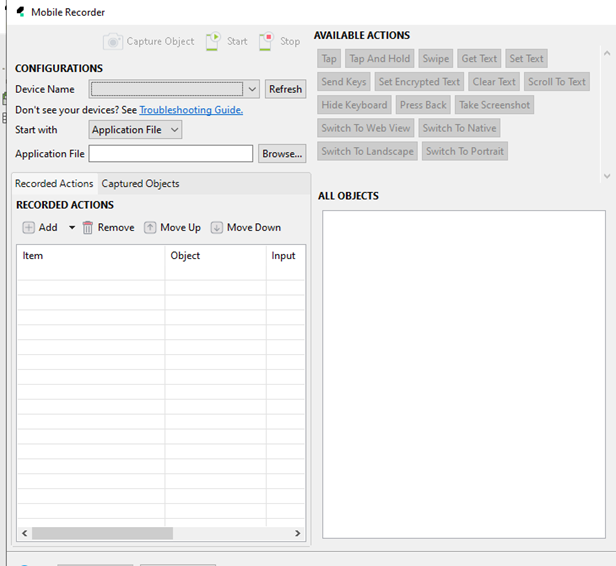Screen dimensions: 616x566
Task: Click the Switch To Landscape action
Action: [x=367, y=151]
